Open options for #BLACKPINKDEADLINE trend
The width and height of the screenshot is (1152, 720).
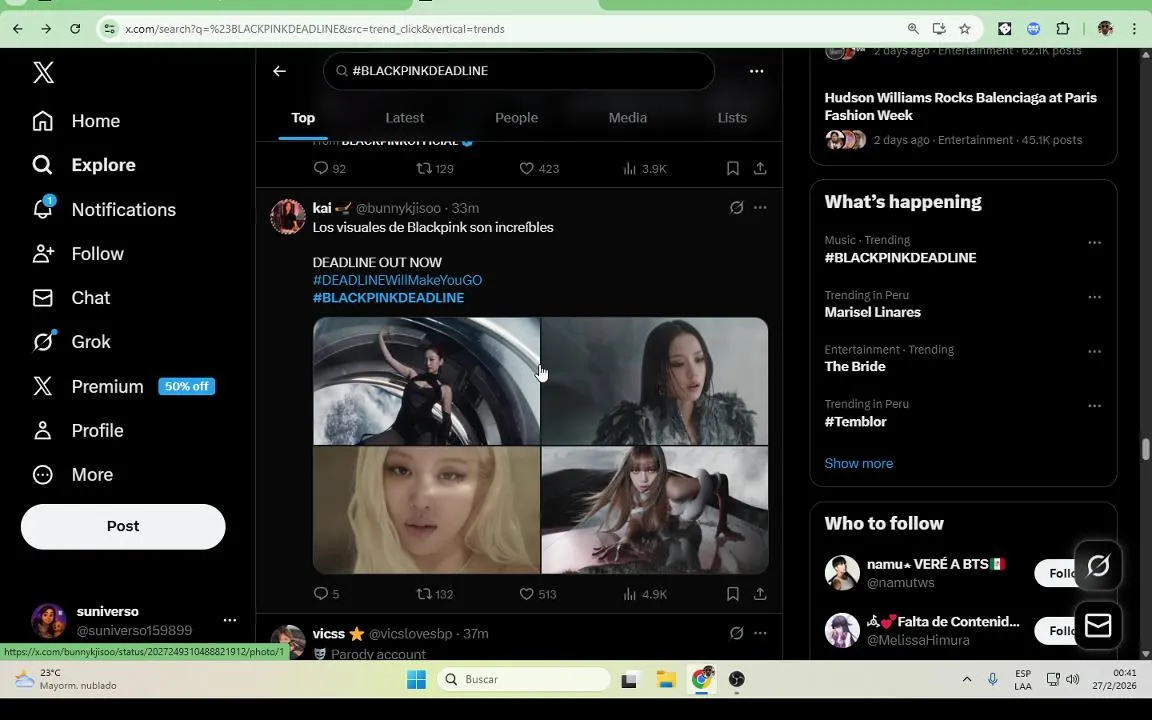(1095, 242)
